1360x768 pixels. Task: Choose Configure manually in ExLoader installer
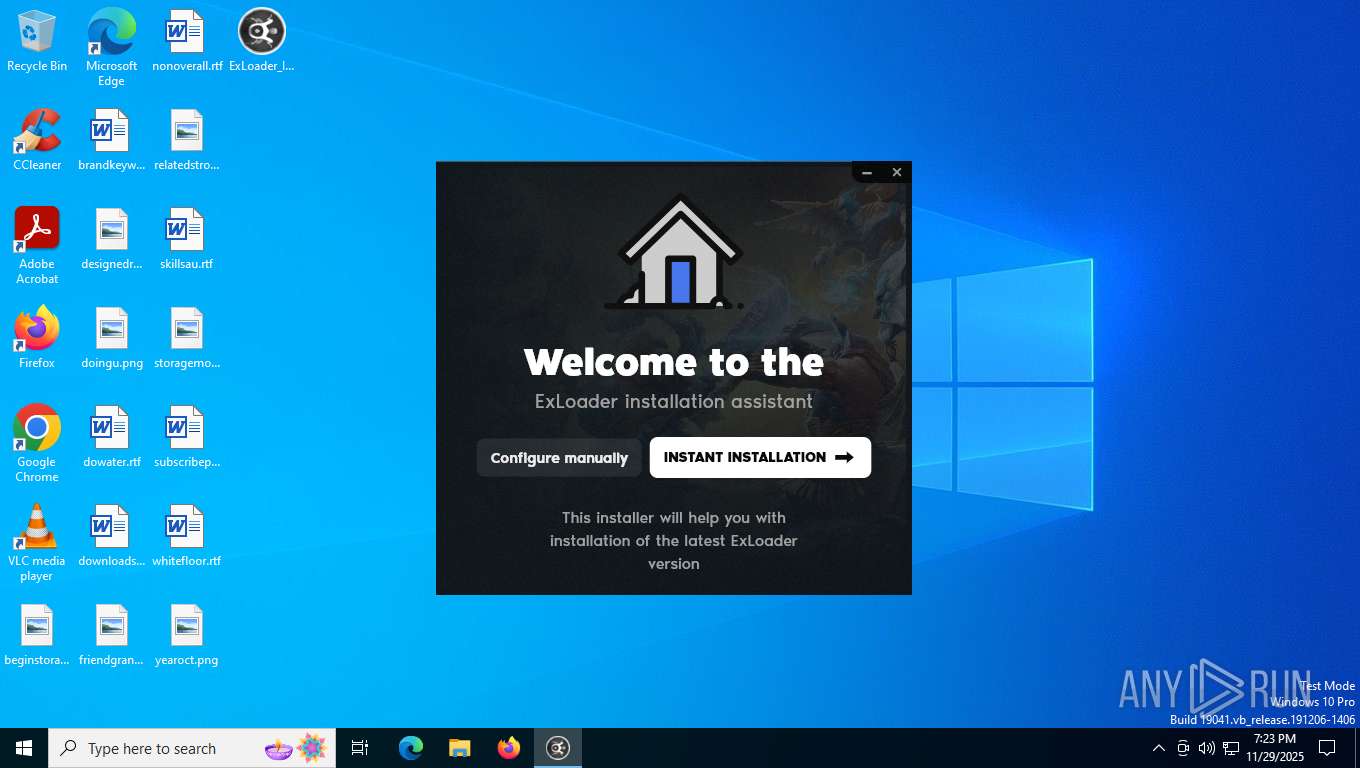pos(559,458)
